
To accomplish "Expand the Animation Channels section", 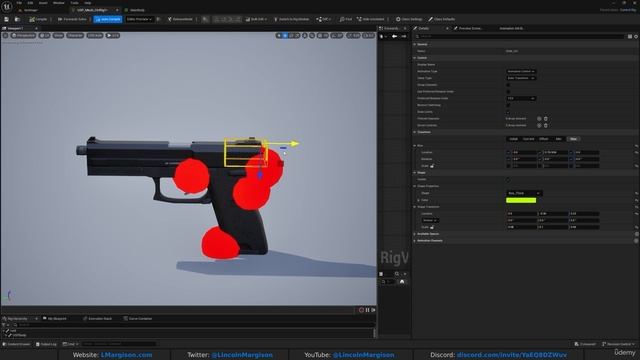I will [415, 241].
